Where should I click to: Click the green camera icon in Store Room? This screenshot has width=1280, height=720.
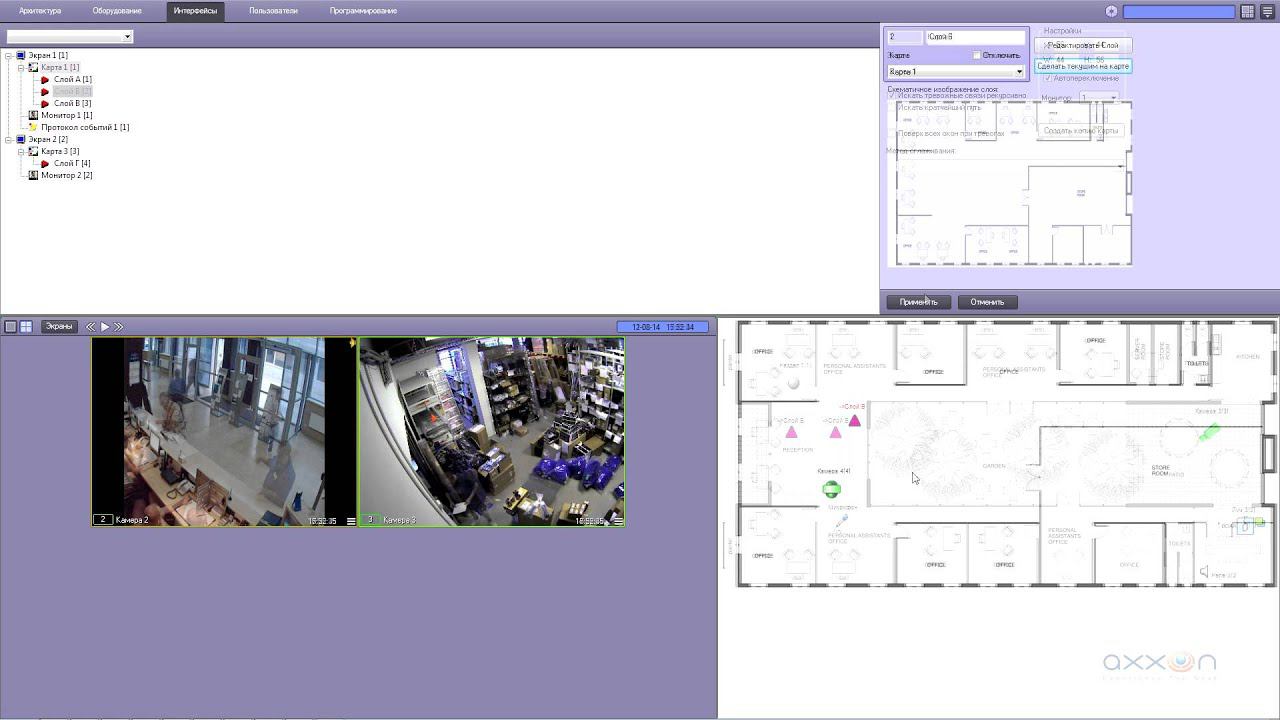coord(1209,432)
